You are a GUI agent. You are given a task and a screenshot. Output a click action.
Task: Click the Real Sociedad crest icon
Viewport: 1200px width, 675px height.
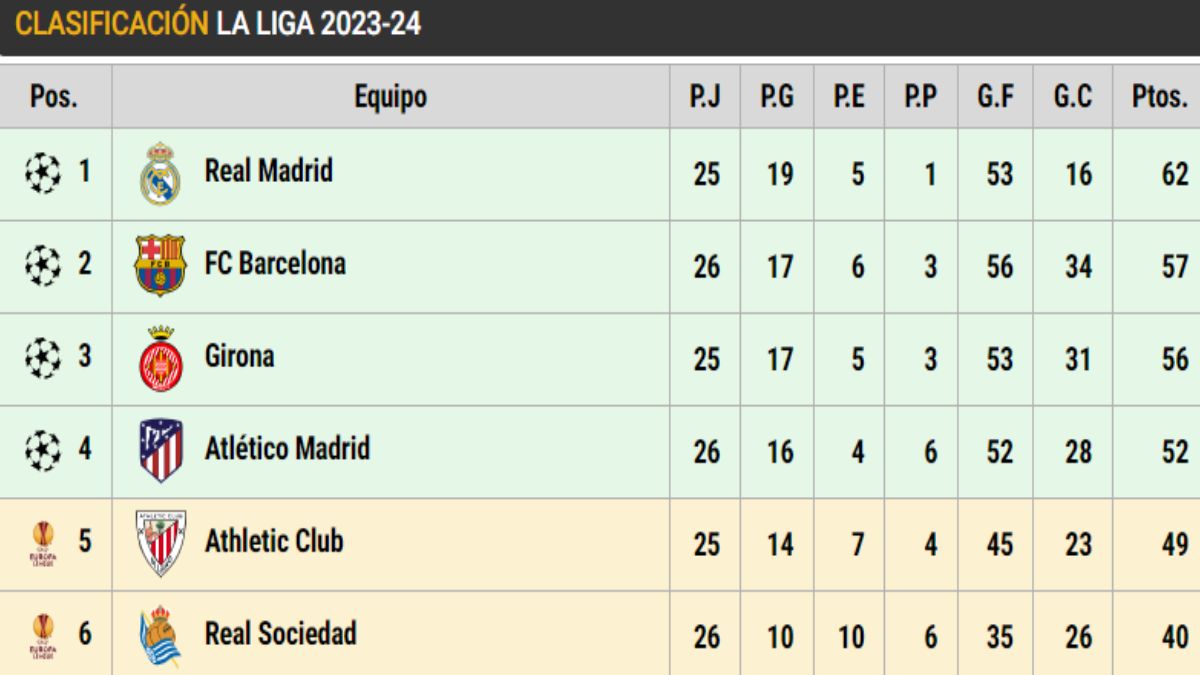[x=160, y=636]
